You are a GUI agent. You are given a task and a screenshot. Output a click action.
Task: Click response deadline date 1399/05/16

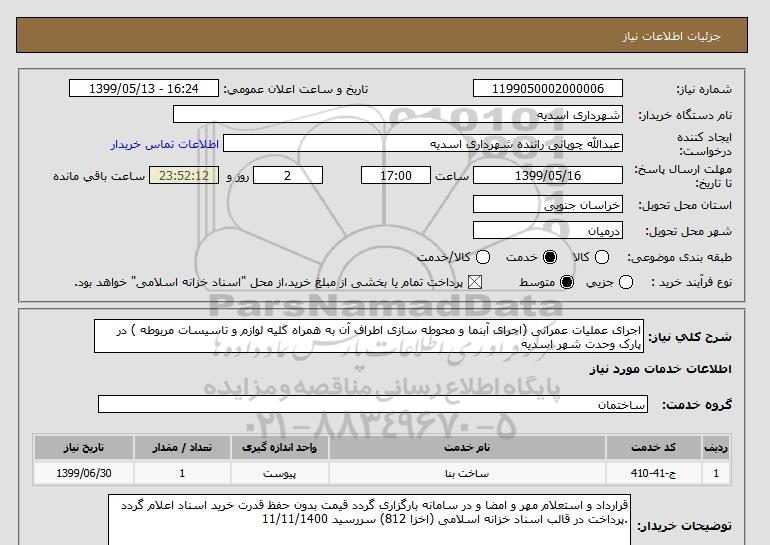tap(548, 175)
